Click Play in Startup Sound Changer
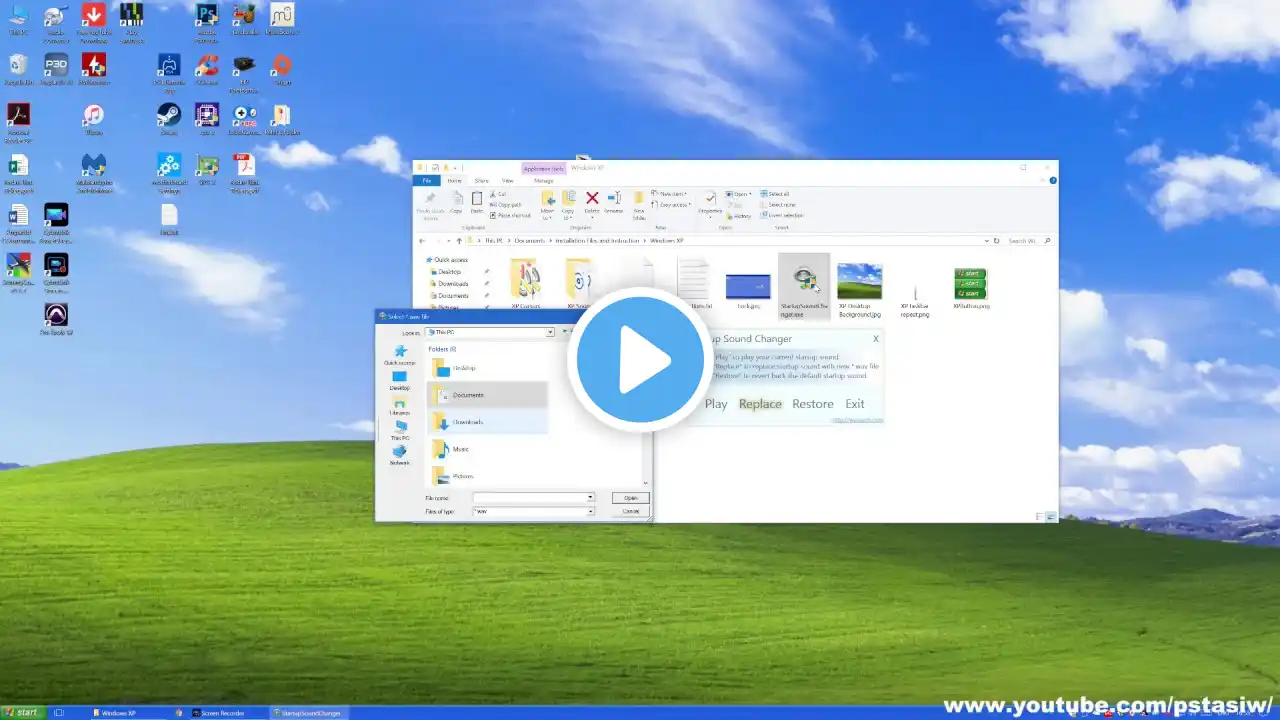This screenshot has width=1280, height=720. tap(716, 404)
